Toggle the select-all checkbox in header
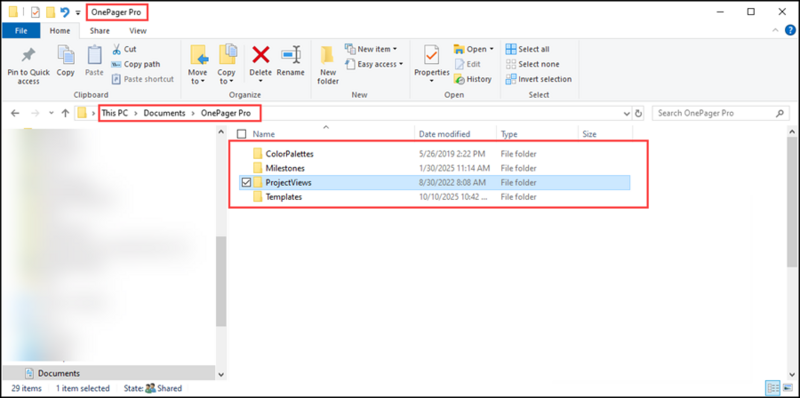The width and height of the screenshot is (800, 398). point(242,134)
